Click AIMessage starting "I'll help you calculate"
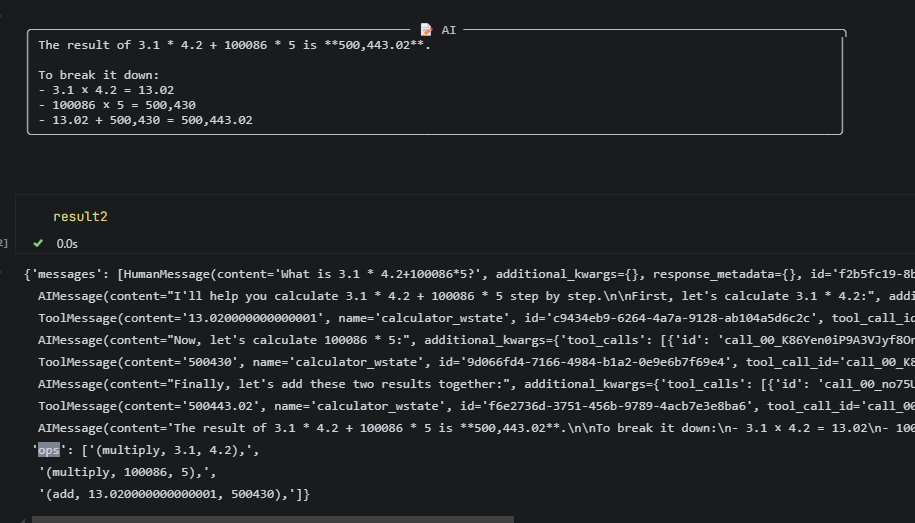This screenshot has height=523, width=915. point(476,296)
